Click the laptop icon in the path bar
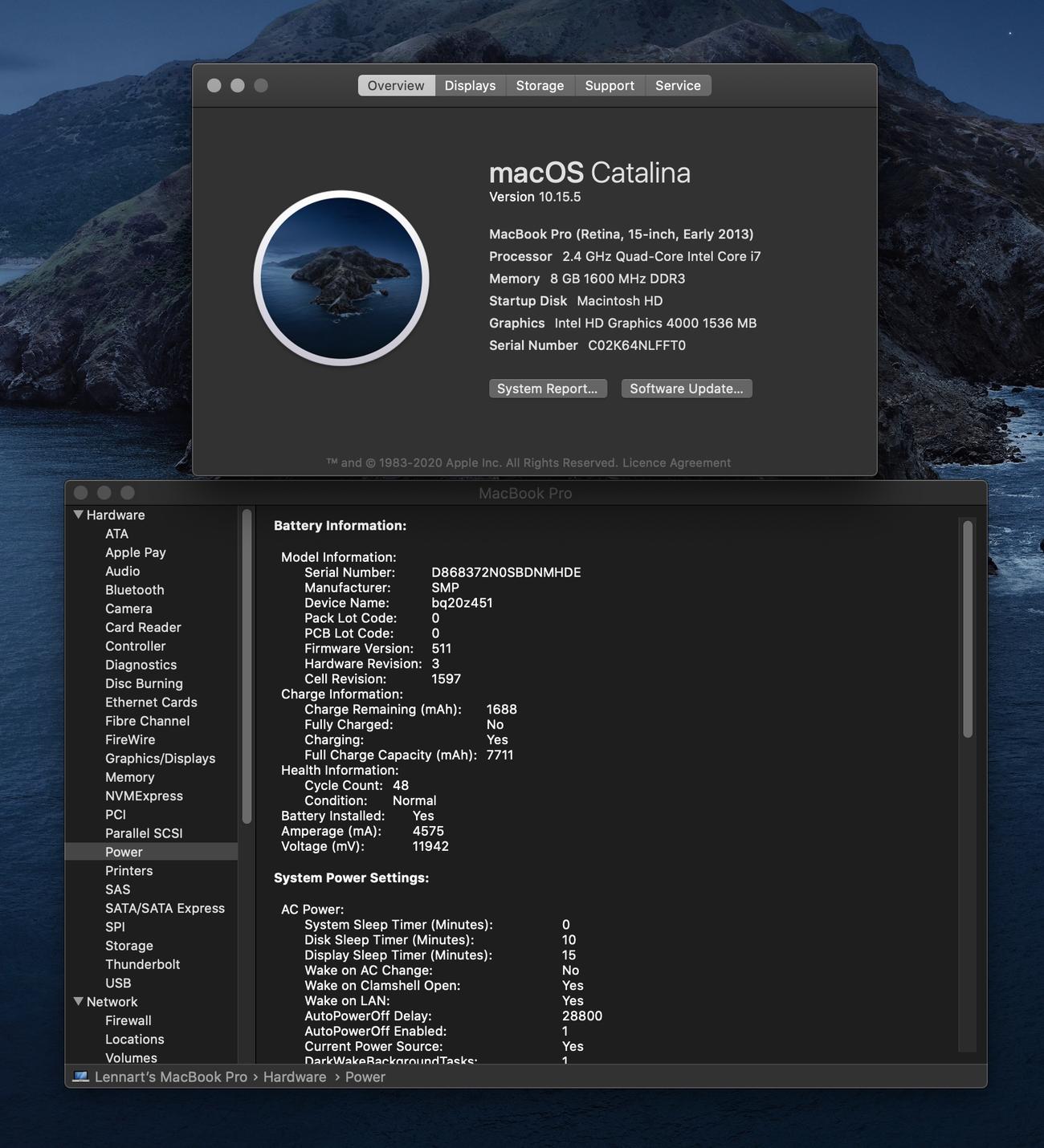This screenshot has height=1148, width=1044. point(80,1077)
